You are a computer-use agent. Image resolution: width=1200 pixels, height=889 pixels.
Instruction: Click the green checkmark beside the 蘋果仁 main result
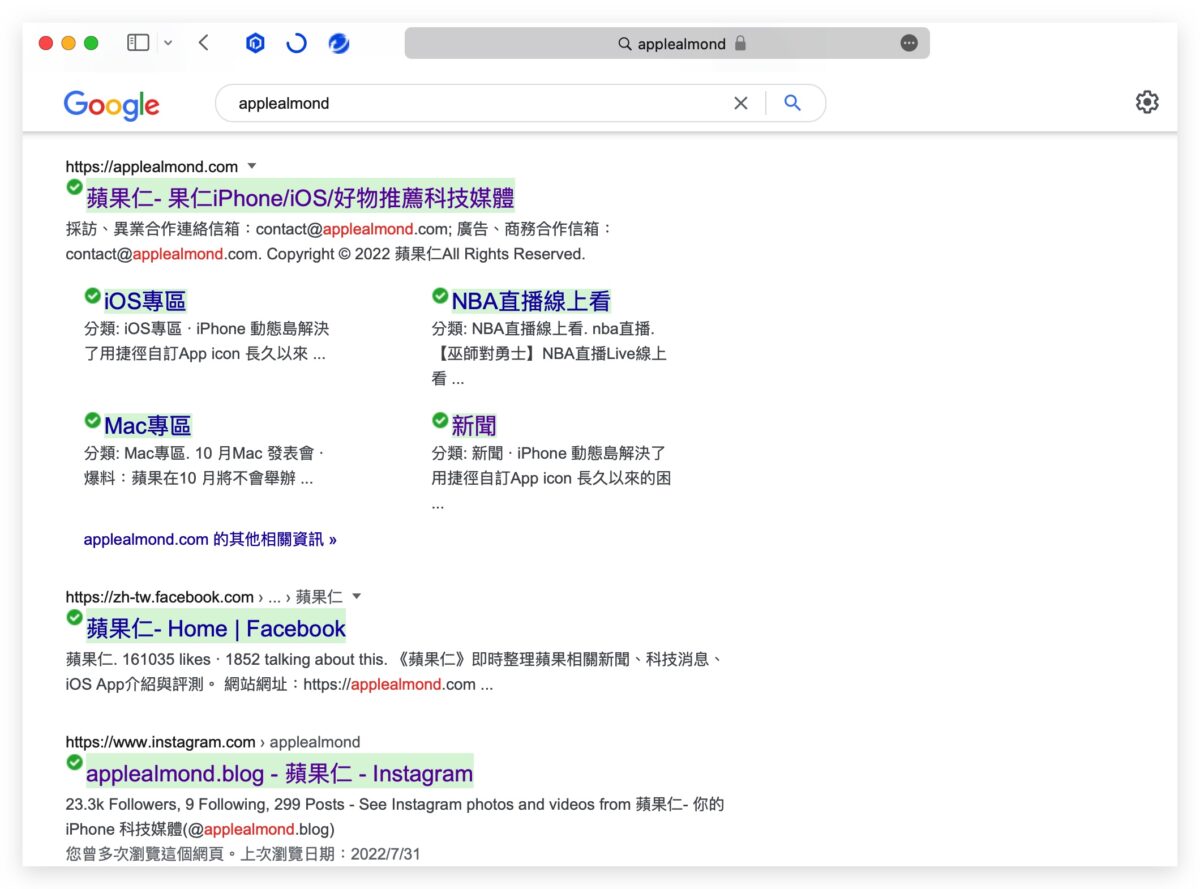click(74, 187)
